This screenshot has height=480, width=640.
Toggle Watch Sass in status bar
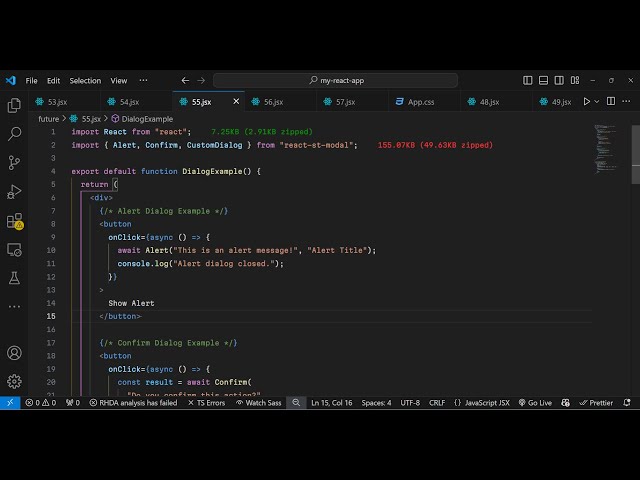tap(258, 403)
